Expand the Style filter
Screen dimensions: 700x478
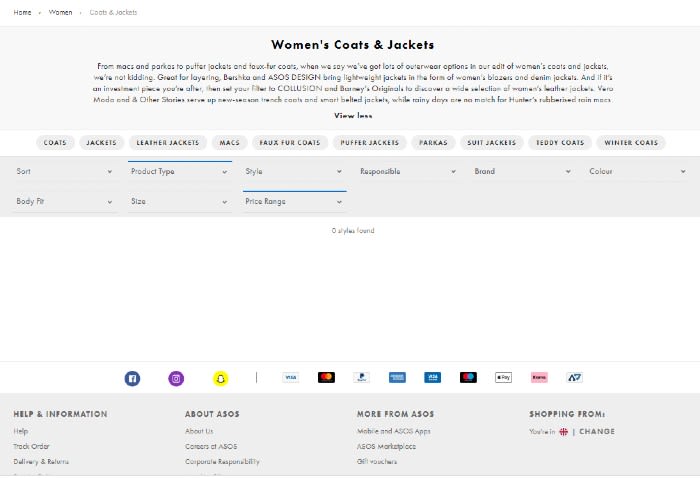pyautogui.click(x=294, y=171)
